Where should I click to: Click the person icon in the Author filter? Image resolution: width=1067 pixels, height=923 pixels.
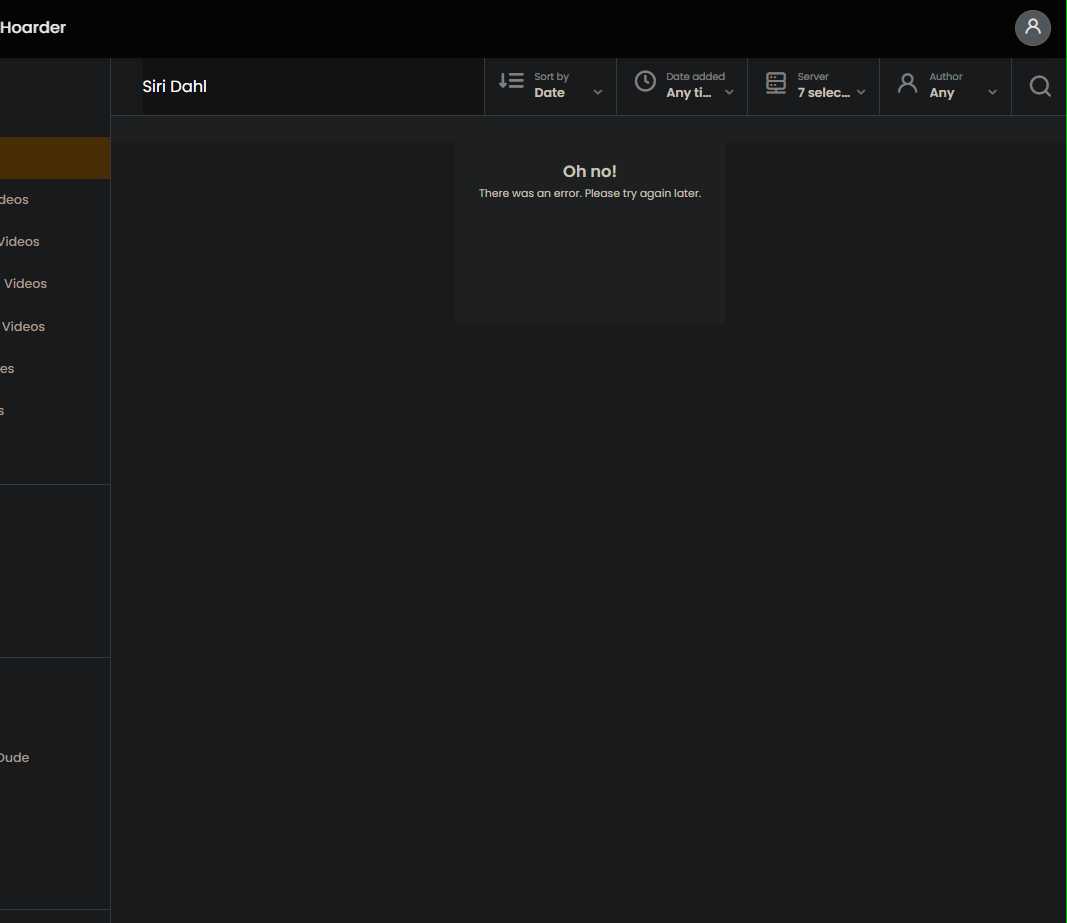tap(907, 82)
